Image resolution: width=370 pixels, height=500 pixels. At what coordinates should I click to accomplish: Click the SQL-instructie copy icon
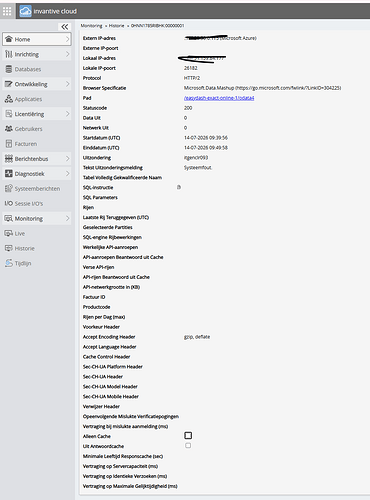tap(179, 187)
